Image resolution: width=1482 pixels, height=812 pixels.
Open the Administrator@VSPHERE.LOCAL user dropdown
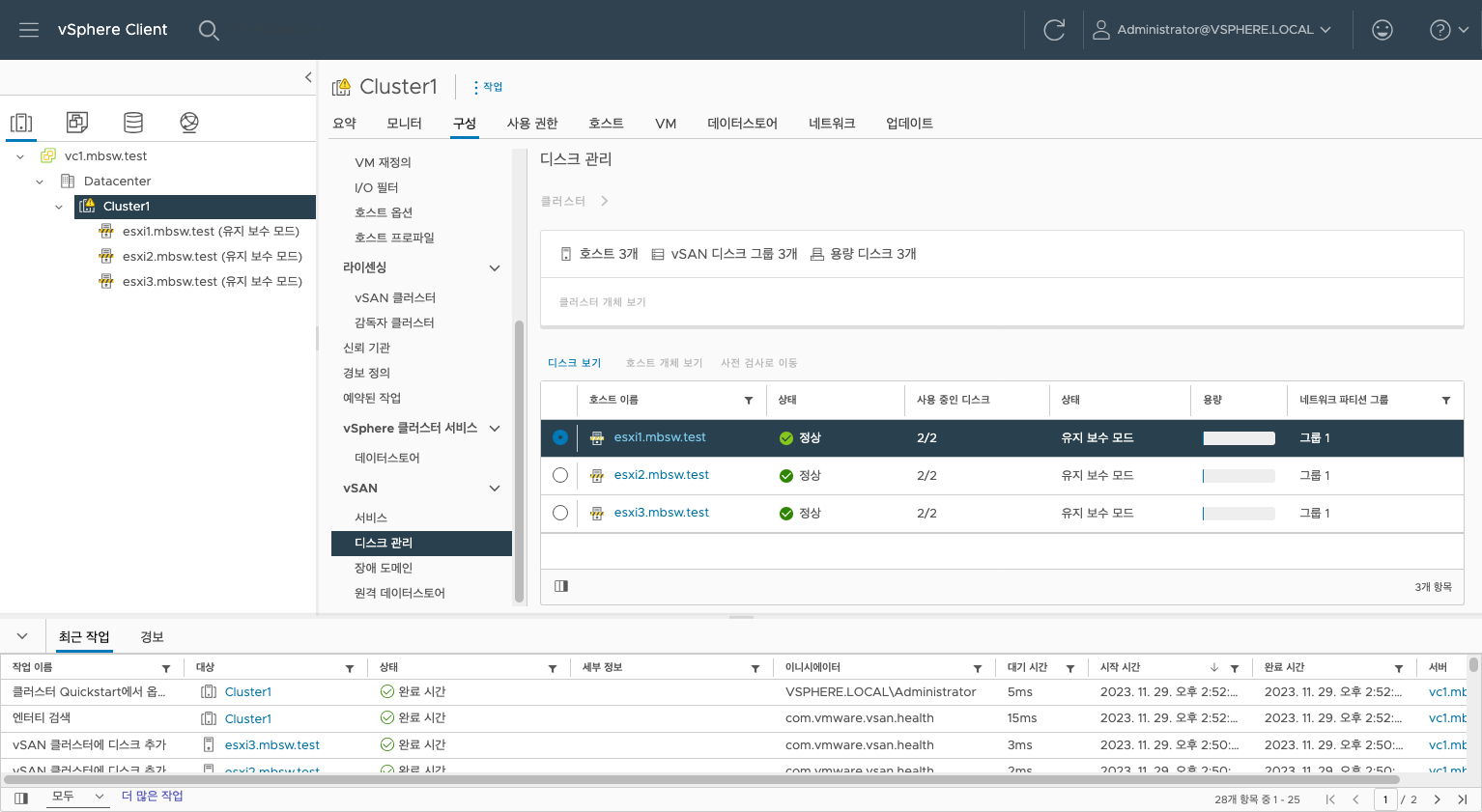point(1211,30)
